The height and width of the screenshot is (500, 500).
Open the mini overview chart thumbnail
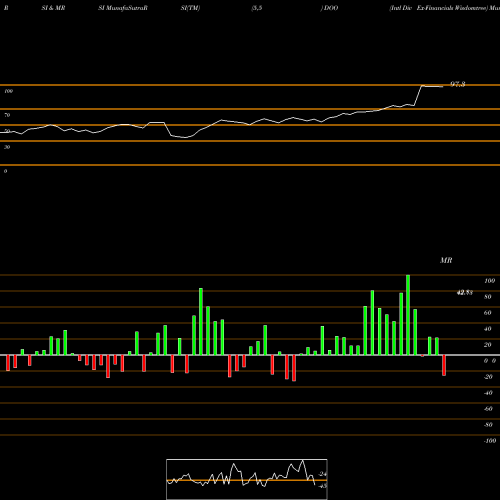point(247,479)
